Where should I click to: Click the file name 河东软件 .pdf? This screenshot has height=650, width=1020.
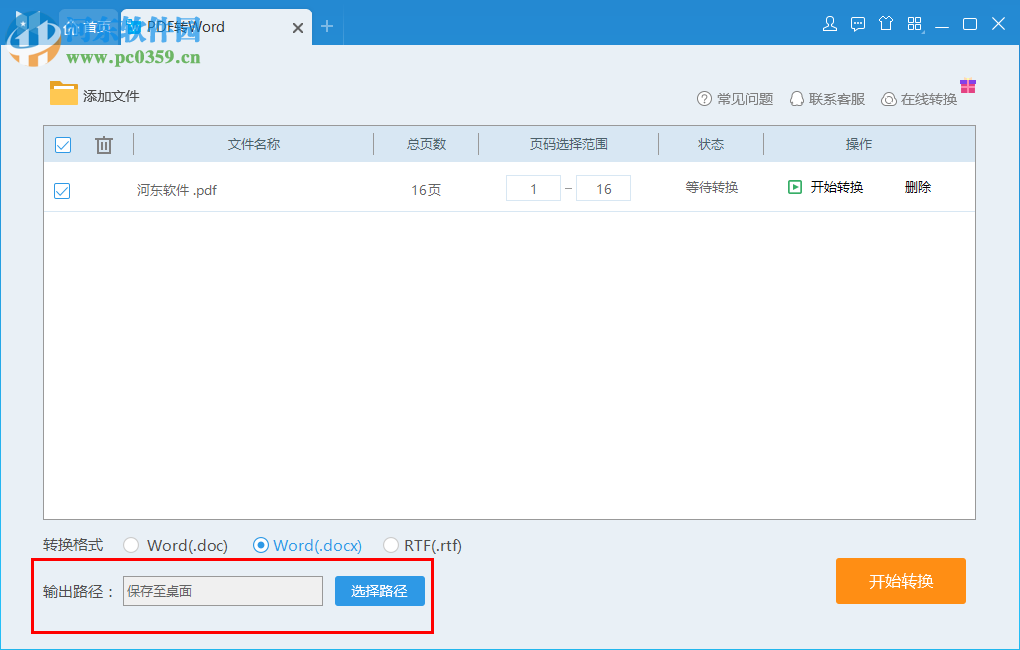pos(176,190)
